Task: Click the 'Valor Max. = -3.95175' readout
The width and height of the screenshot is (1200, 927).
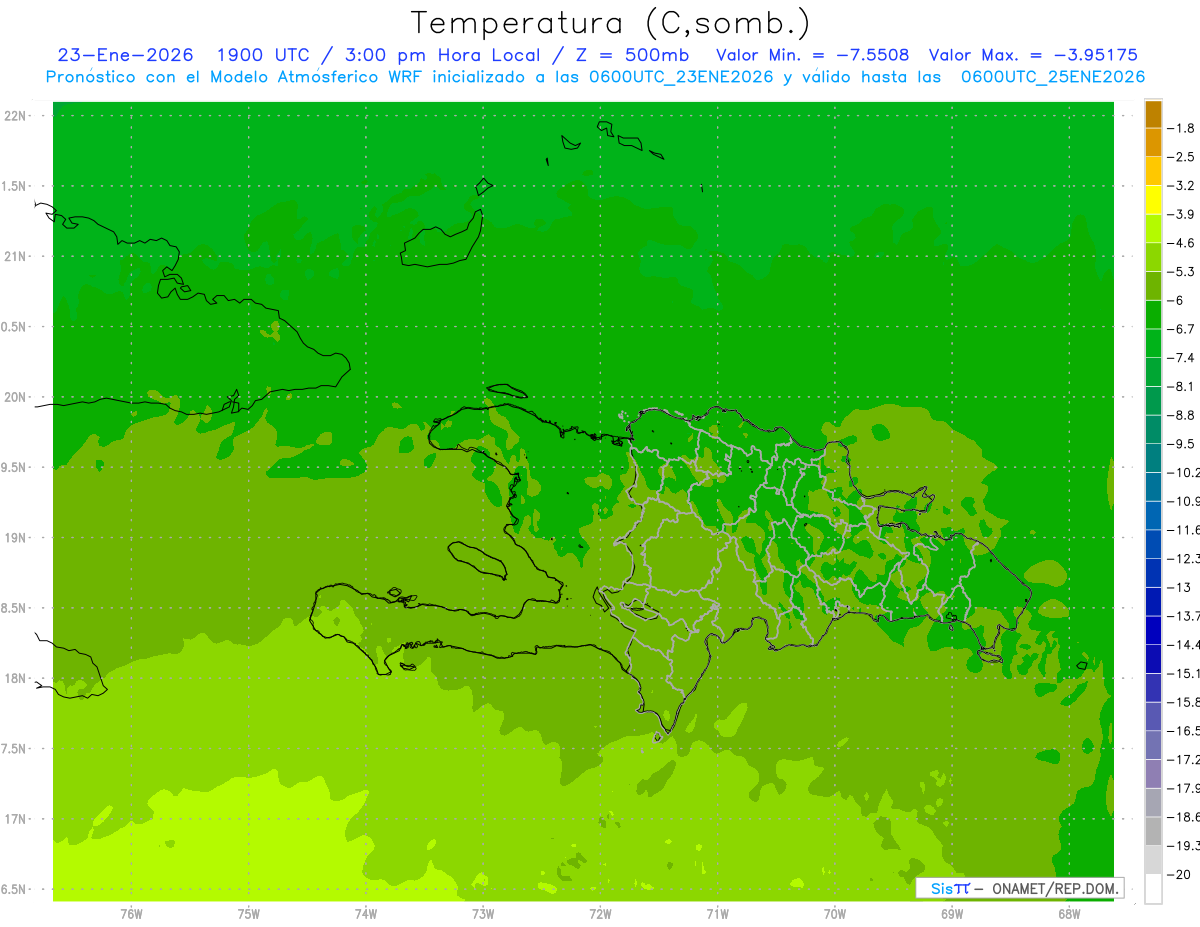Action: pyautogui.click(x=1033, y=55)
